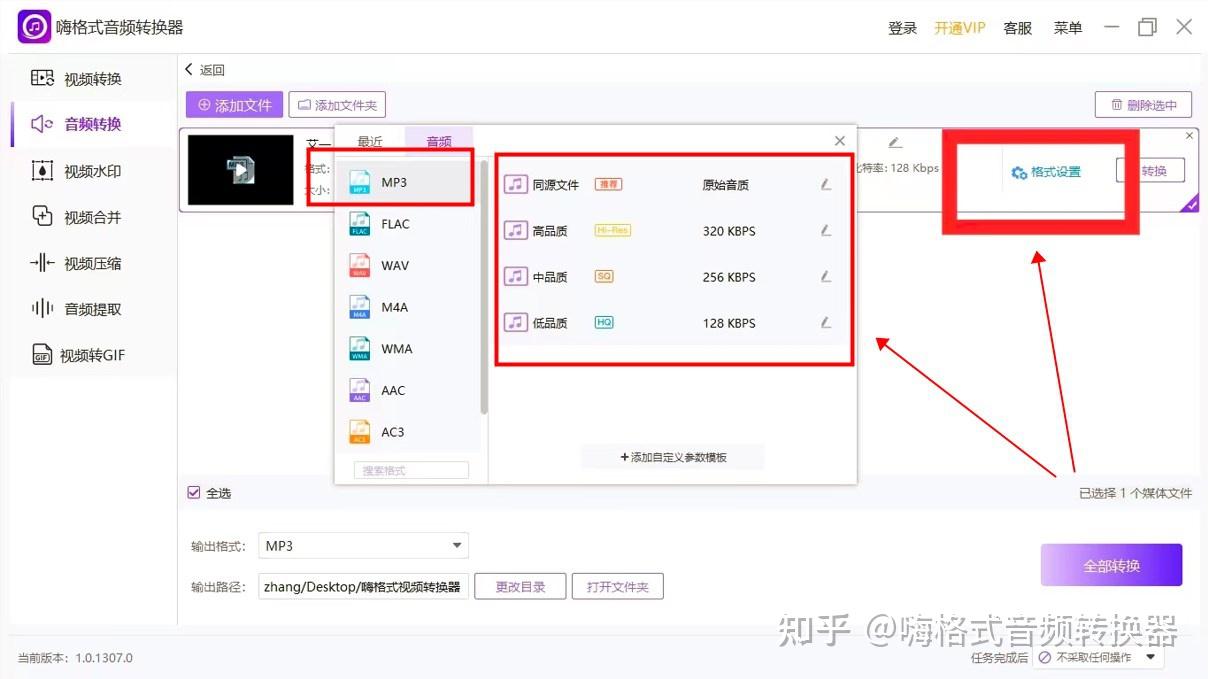The width and height of the screenshot is (1208, 679).
Task: Click the 搜索格式 search field
Action: click(x=411, y=470)
